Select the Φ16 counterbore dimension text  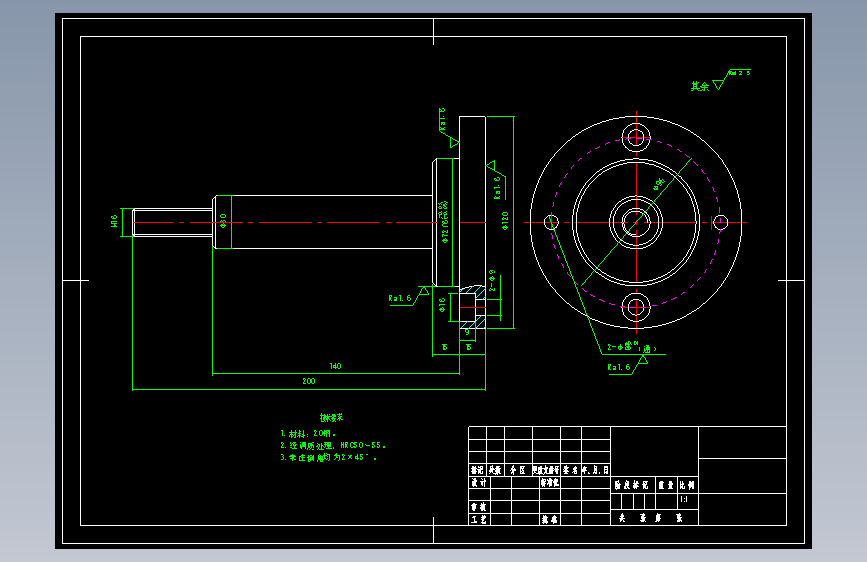coord(442,305)
